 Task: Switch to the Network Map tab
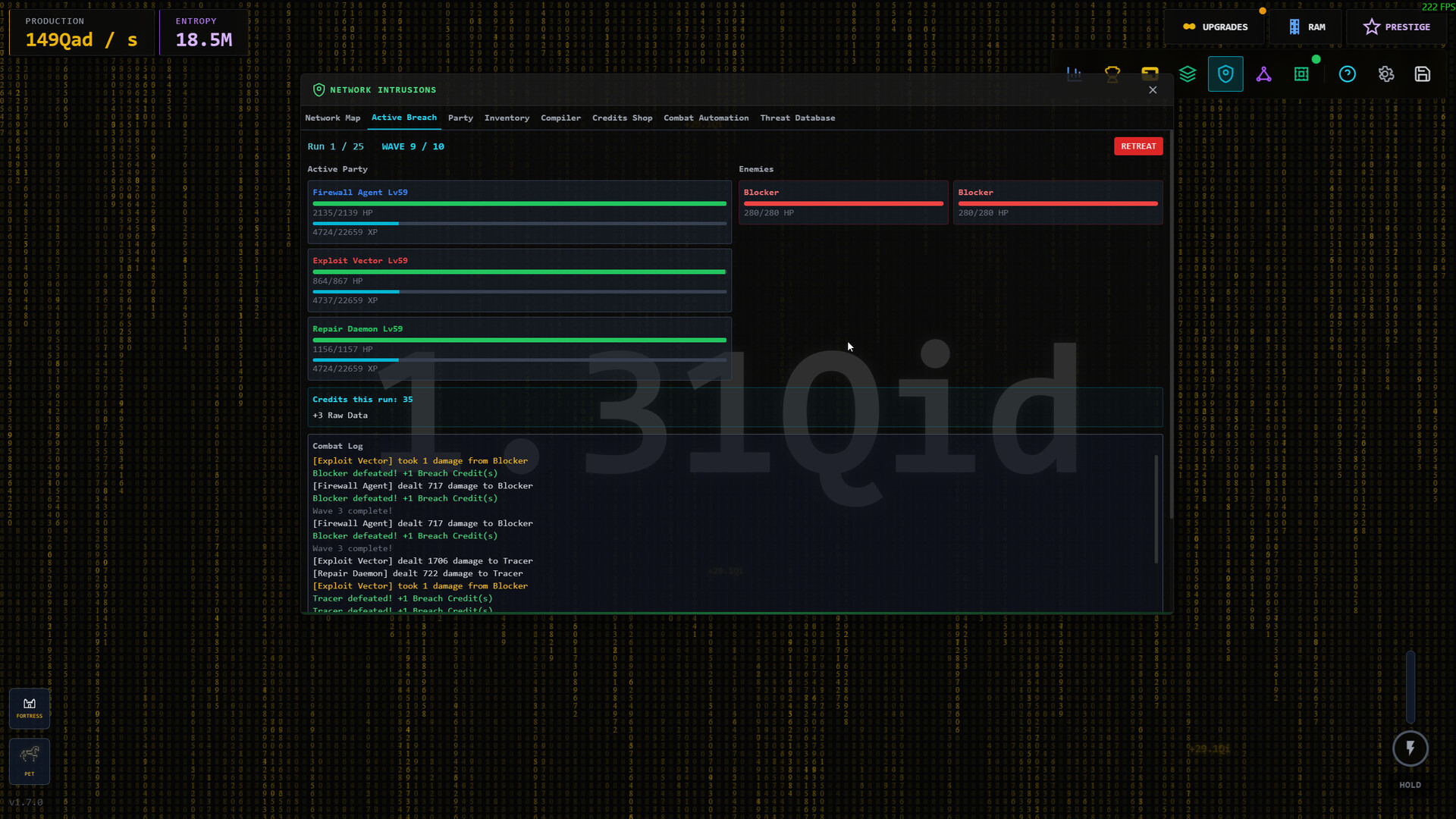tap(332, 118)
